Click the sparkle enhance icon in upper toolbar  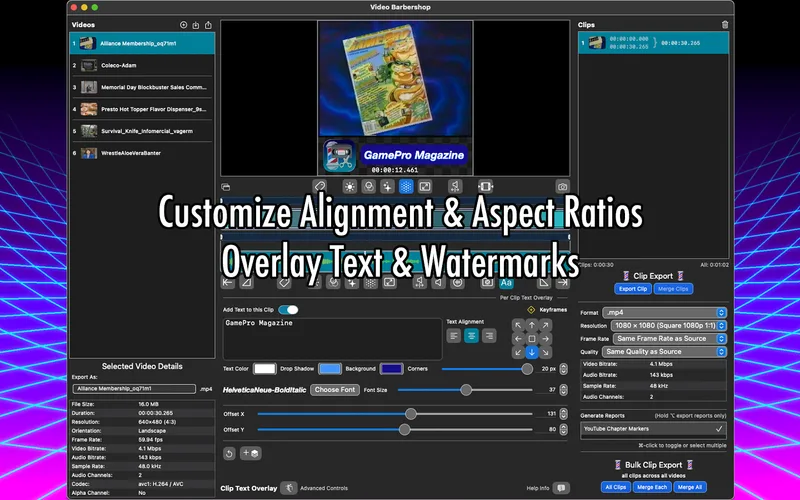(387, 187)
